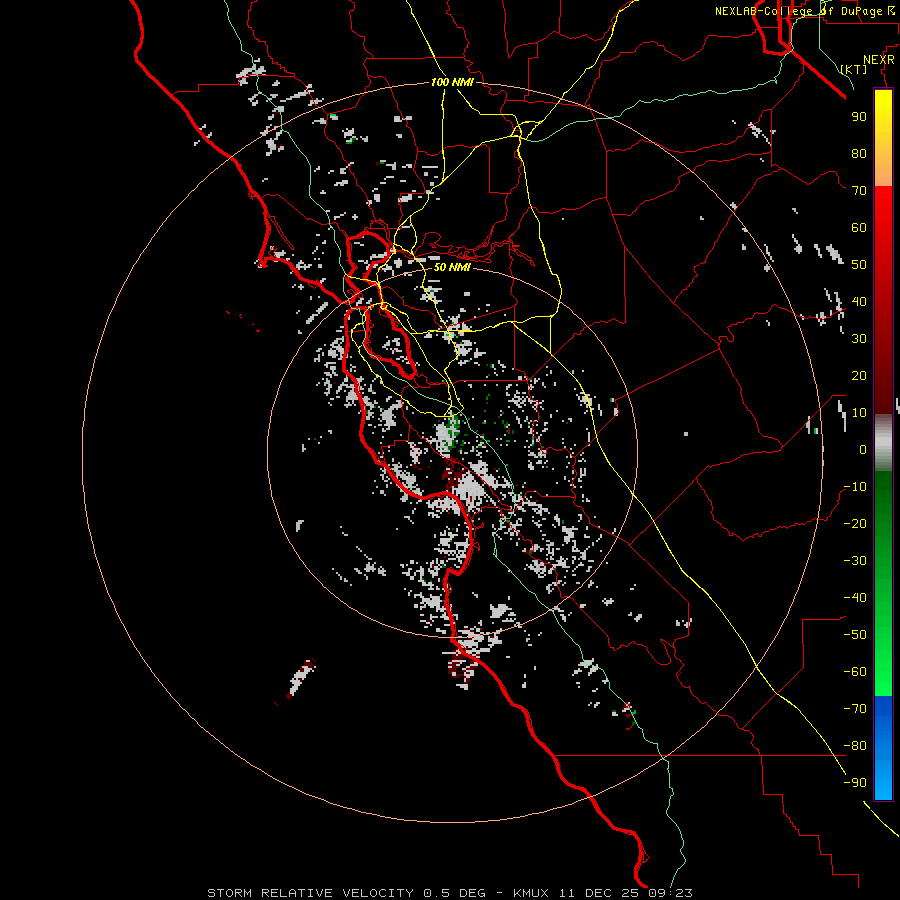This screenshot has height=900, width=900.
Task: Click the [KT] units label
Action: tap(853, 69)
